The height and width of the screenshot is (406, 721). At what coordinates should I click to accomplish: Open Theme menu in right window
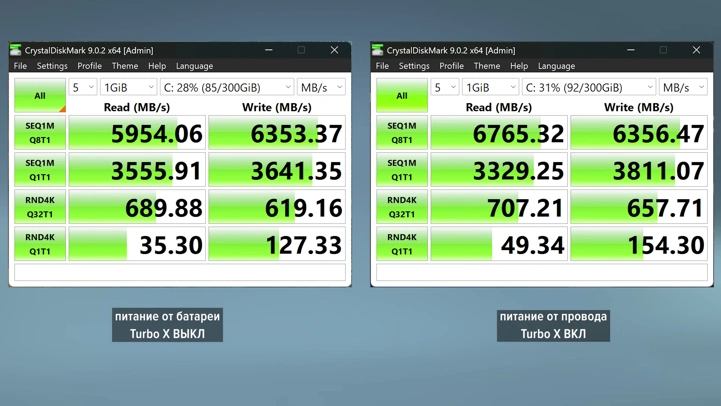pyautogui.click(x=486, y=66)
